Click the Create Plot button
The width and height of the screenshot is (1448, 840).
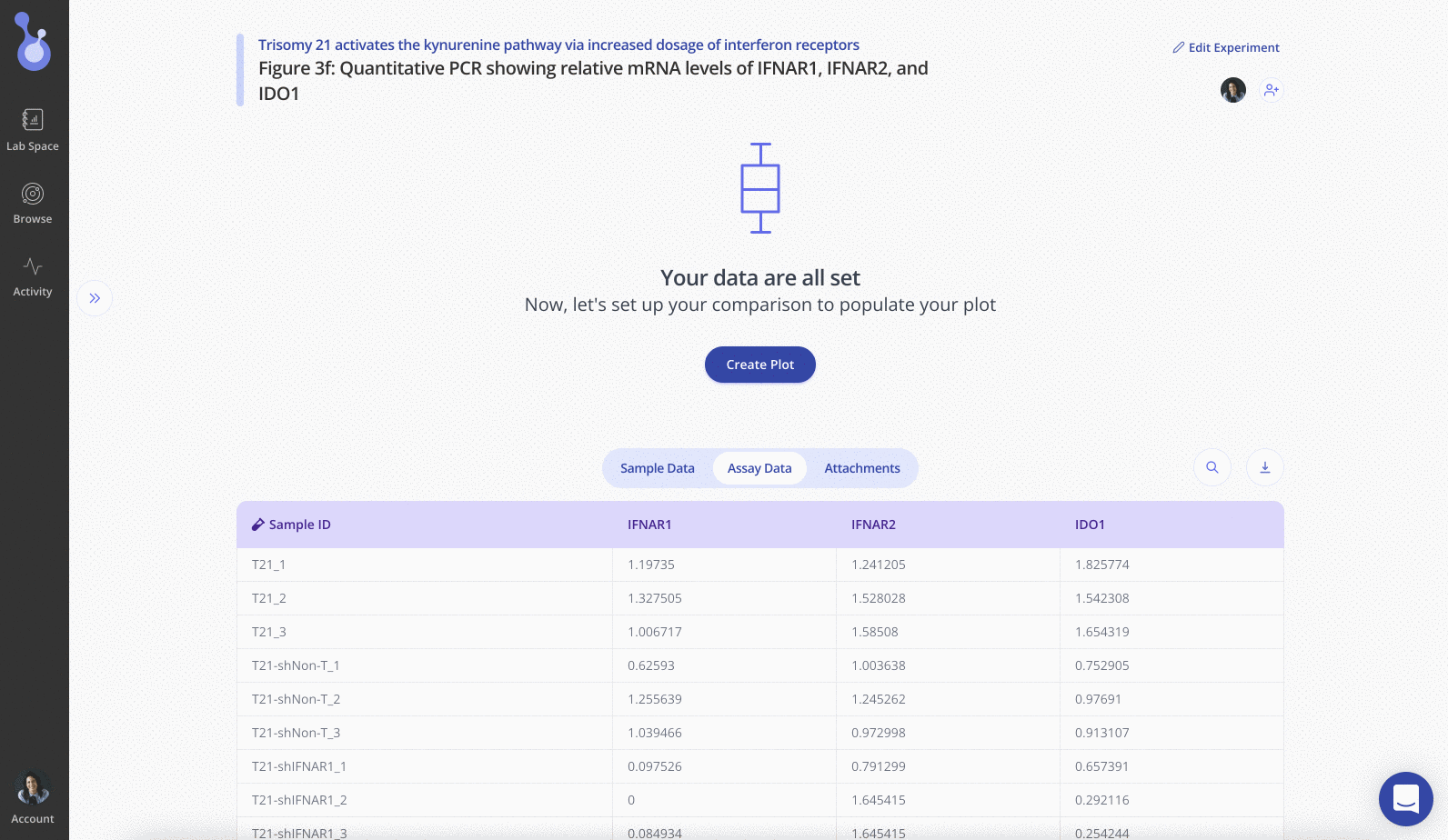coord(760,365)
